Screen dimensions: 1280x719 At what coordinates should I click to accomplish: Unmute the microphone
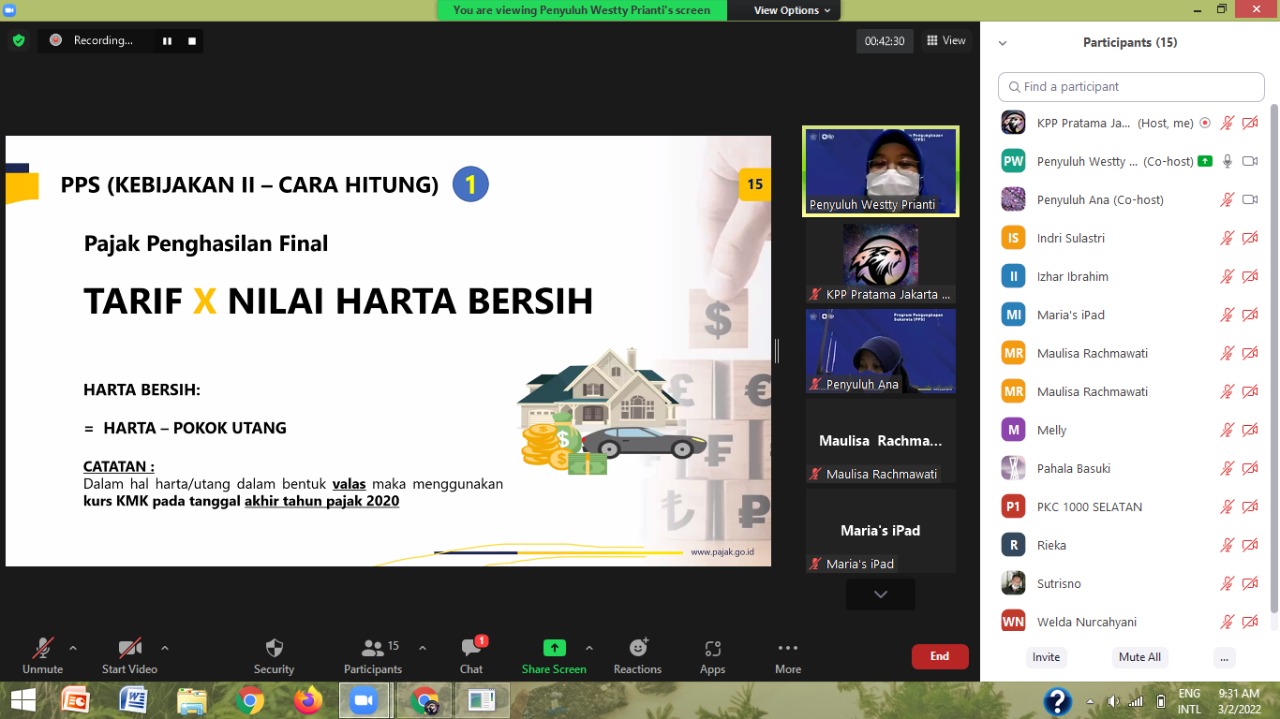click(42, 649)
